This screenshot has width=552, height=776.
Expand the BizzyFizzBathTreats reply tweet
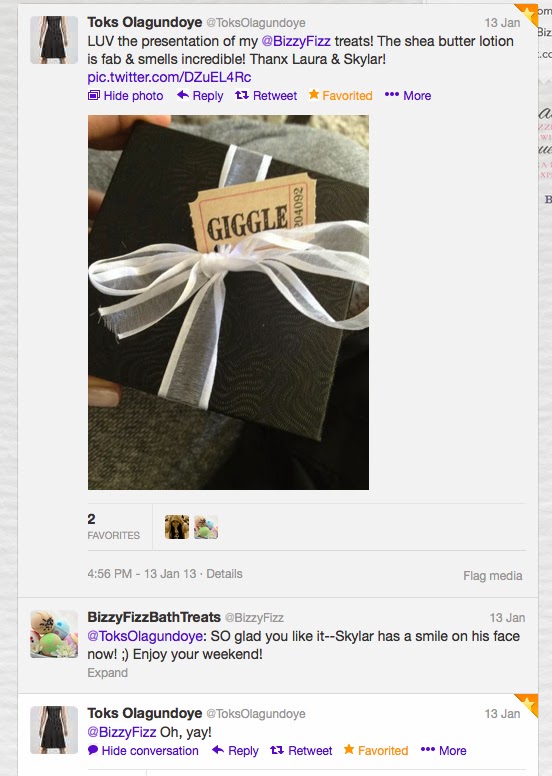point(107,673)
